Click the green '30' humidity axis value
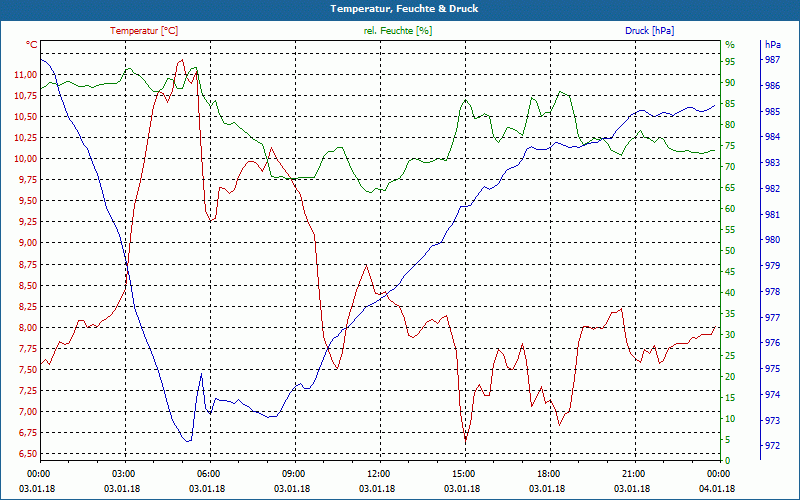Image resolution: width=800 pixels, height=500 pixels. tap(730, 335)
